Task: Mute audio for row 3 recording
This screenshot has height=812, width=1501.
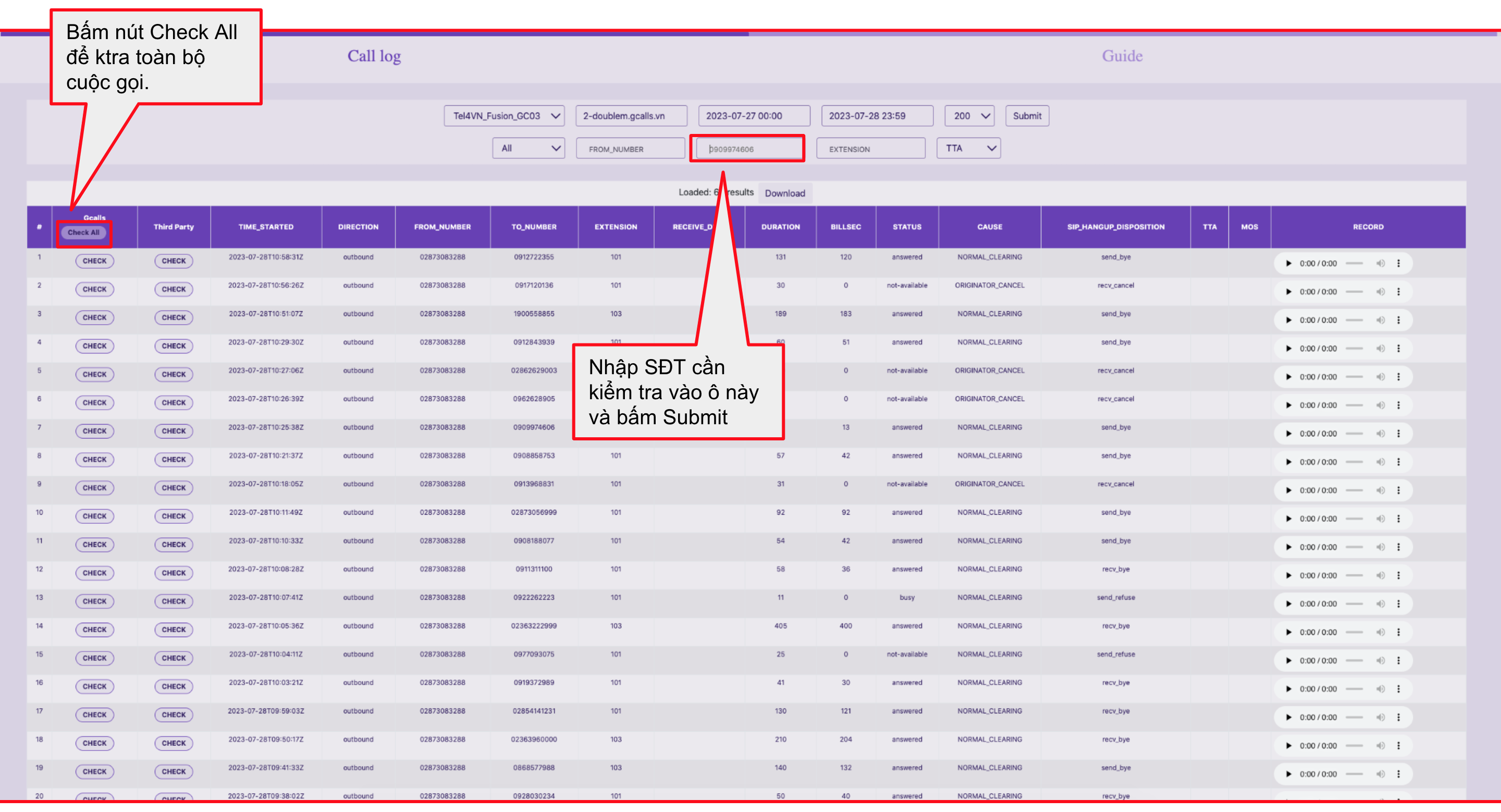Action: [x=1381, y=320]
